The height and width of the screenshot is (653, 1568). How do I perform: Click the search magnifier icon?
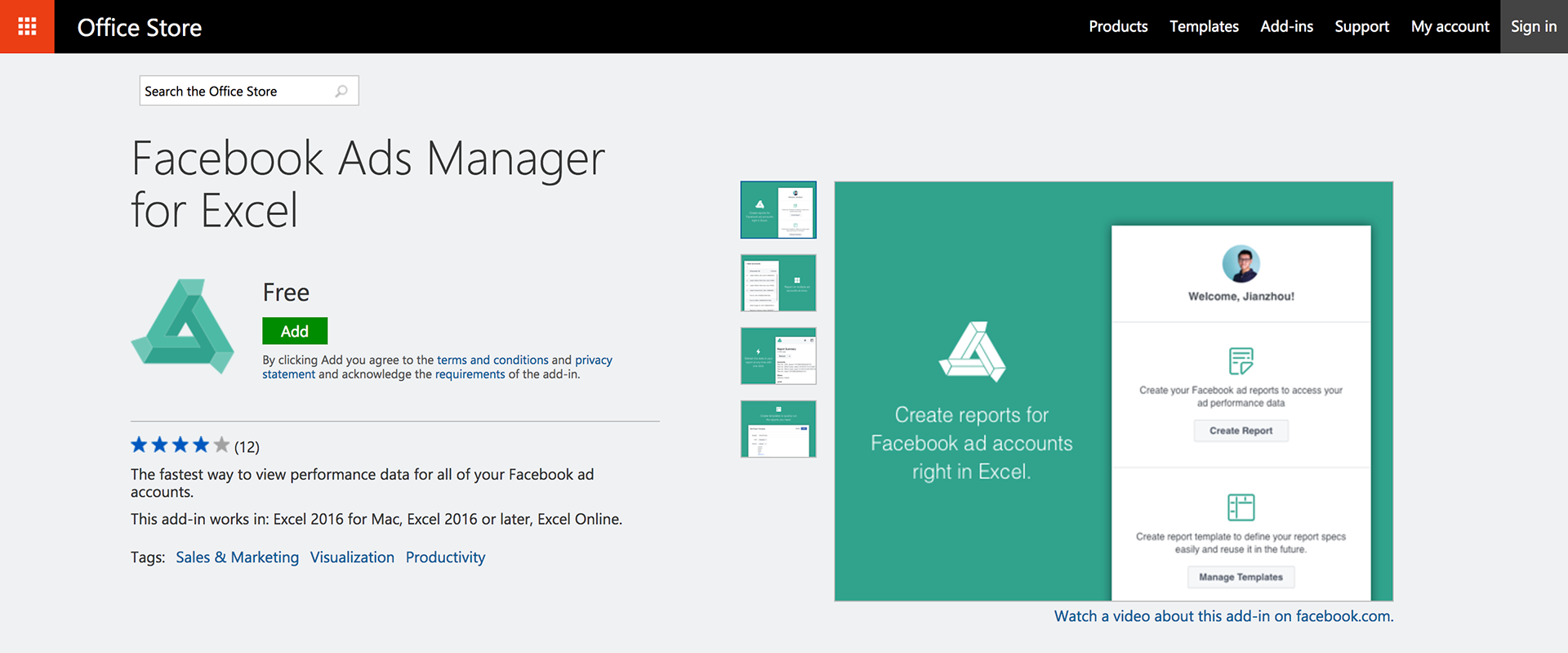[x=341, y=91]
